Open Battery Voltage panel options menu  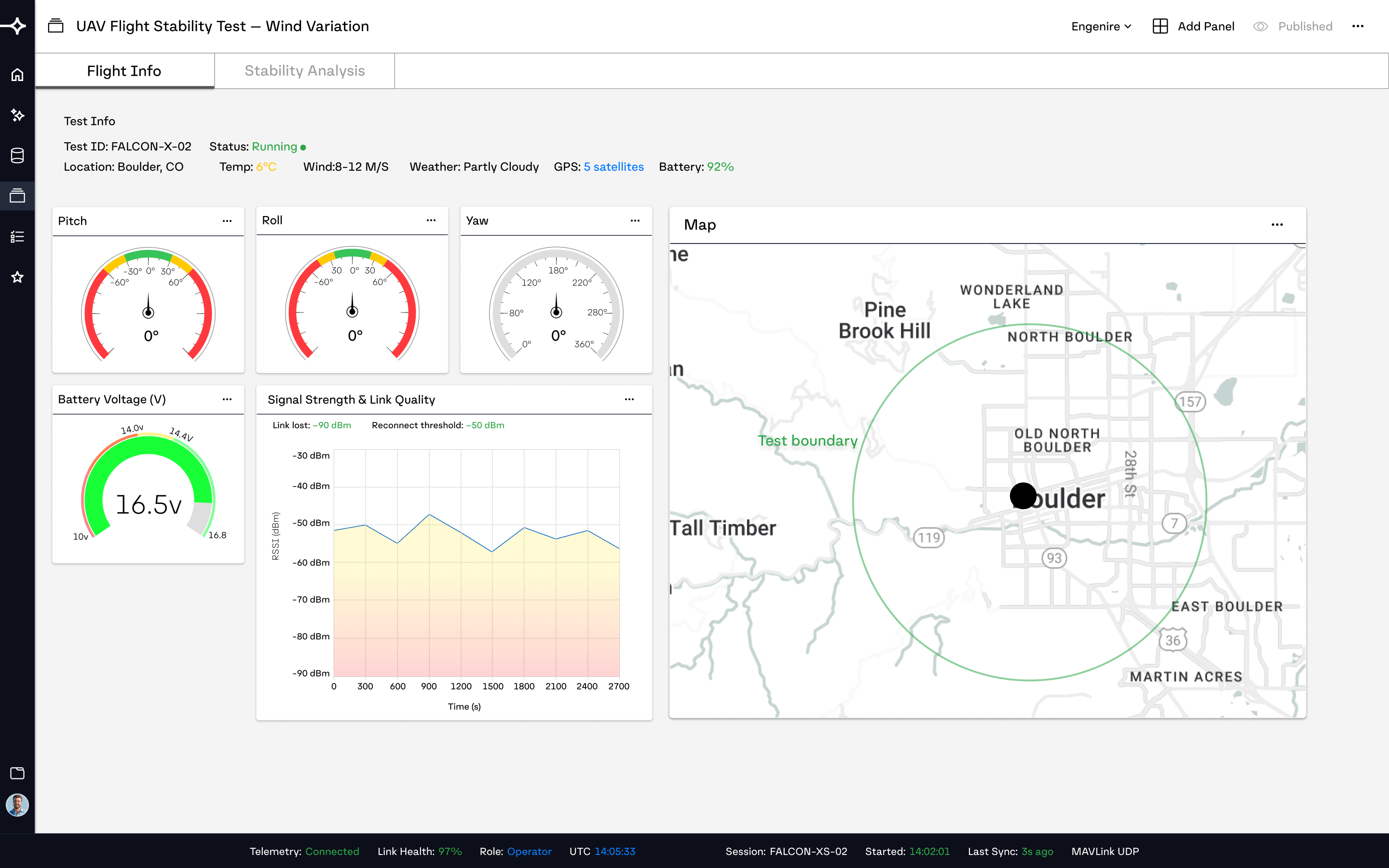point(227,399)
